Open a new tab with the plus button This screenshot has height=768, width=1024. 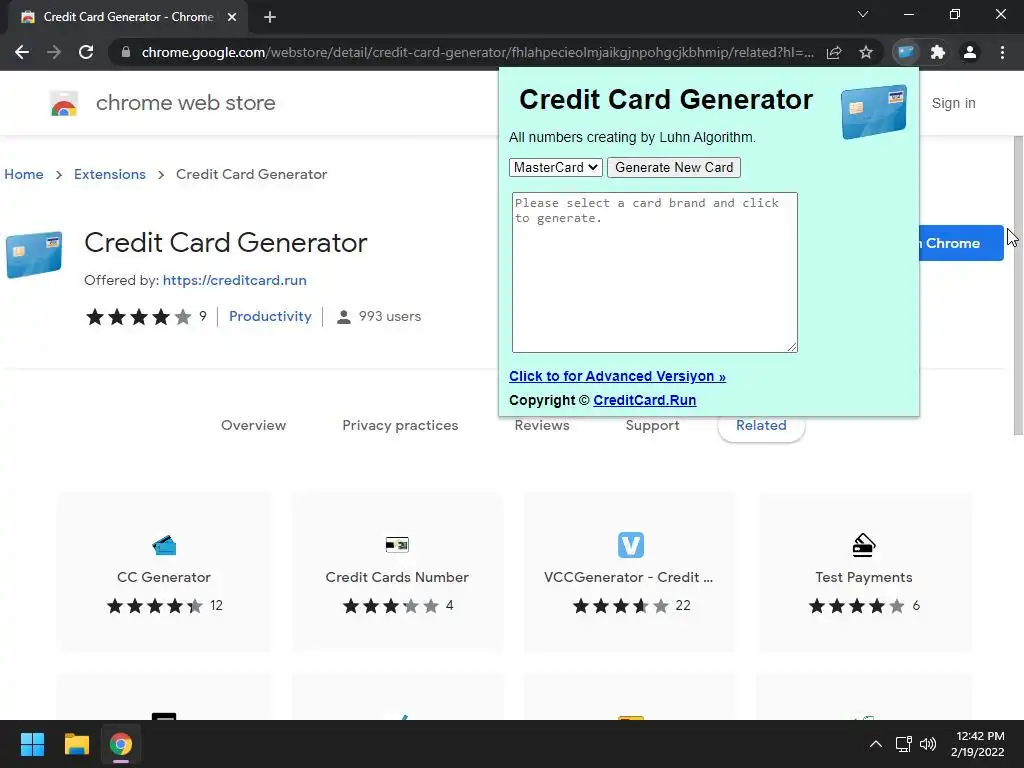270,17
